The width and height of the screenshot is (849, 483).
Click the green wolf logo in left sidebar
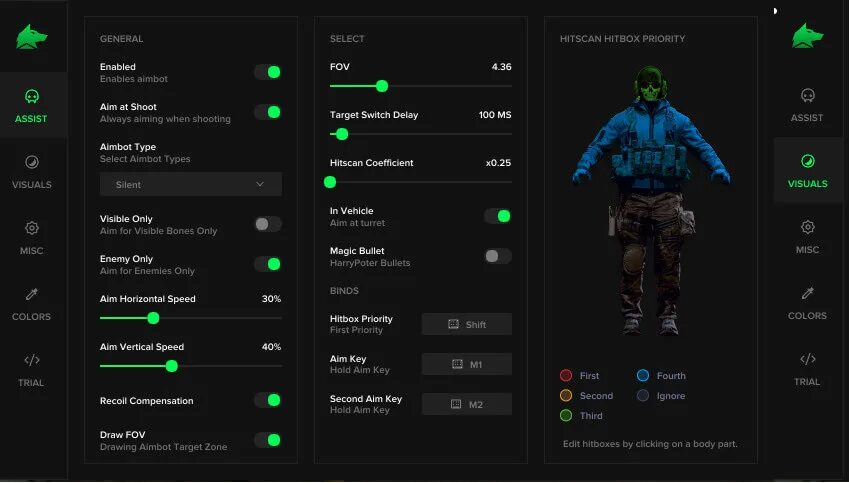[x=31, y=37]
